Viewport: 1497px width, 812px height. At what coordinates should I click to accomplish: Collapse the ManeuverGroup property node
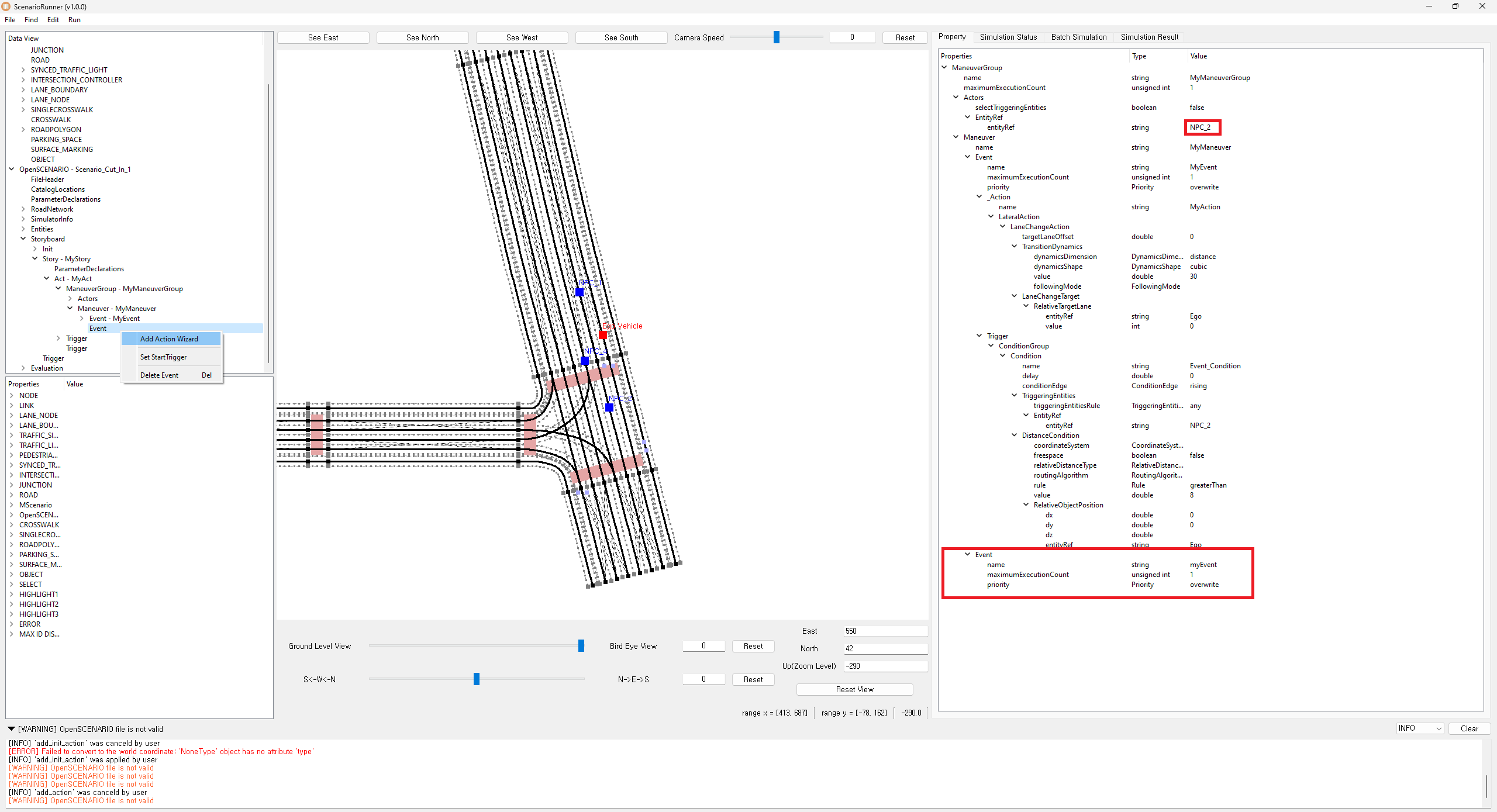tap(944, 68)
